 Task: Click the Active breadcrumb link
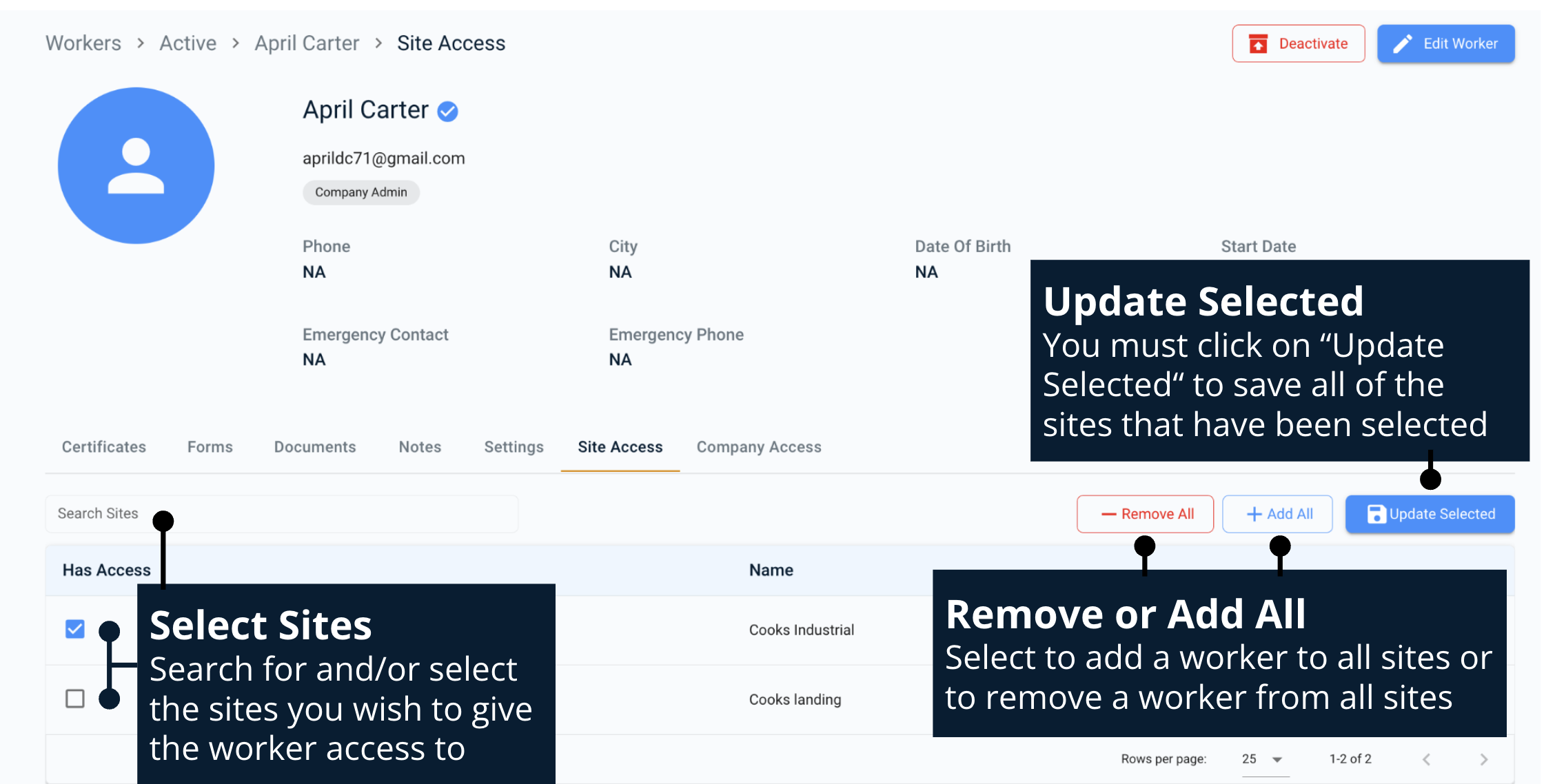[x=187, y=43]
